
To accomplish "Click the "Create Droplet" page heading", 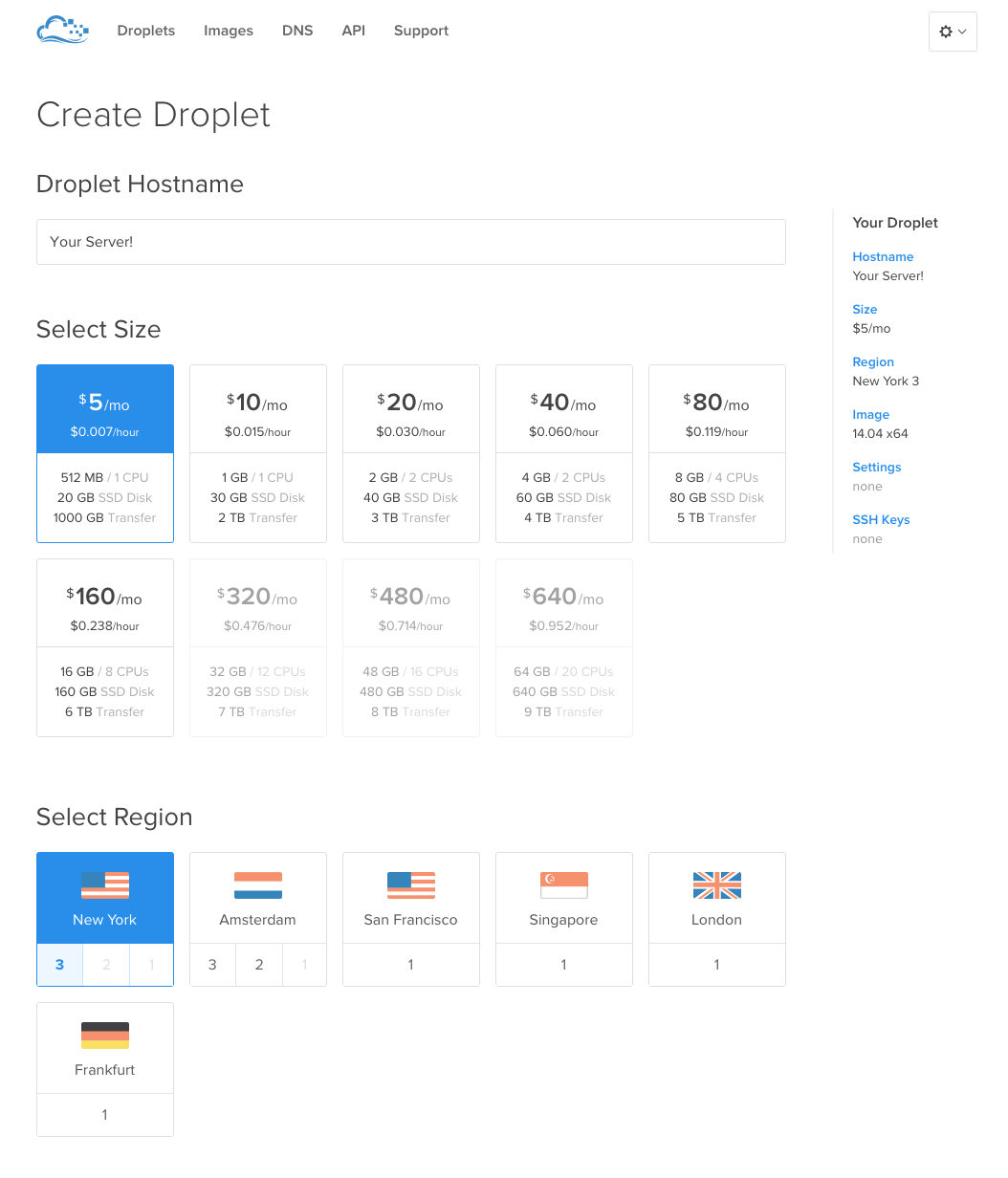I will pos(153,115).
